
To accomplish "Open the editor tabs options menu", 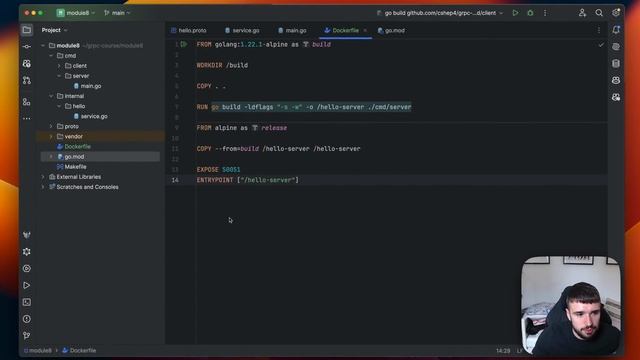I will click(x=599, y=30).
